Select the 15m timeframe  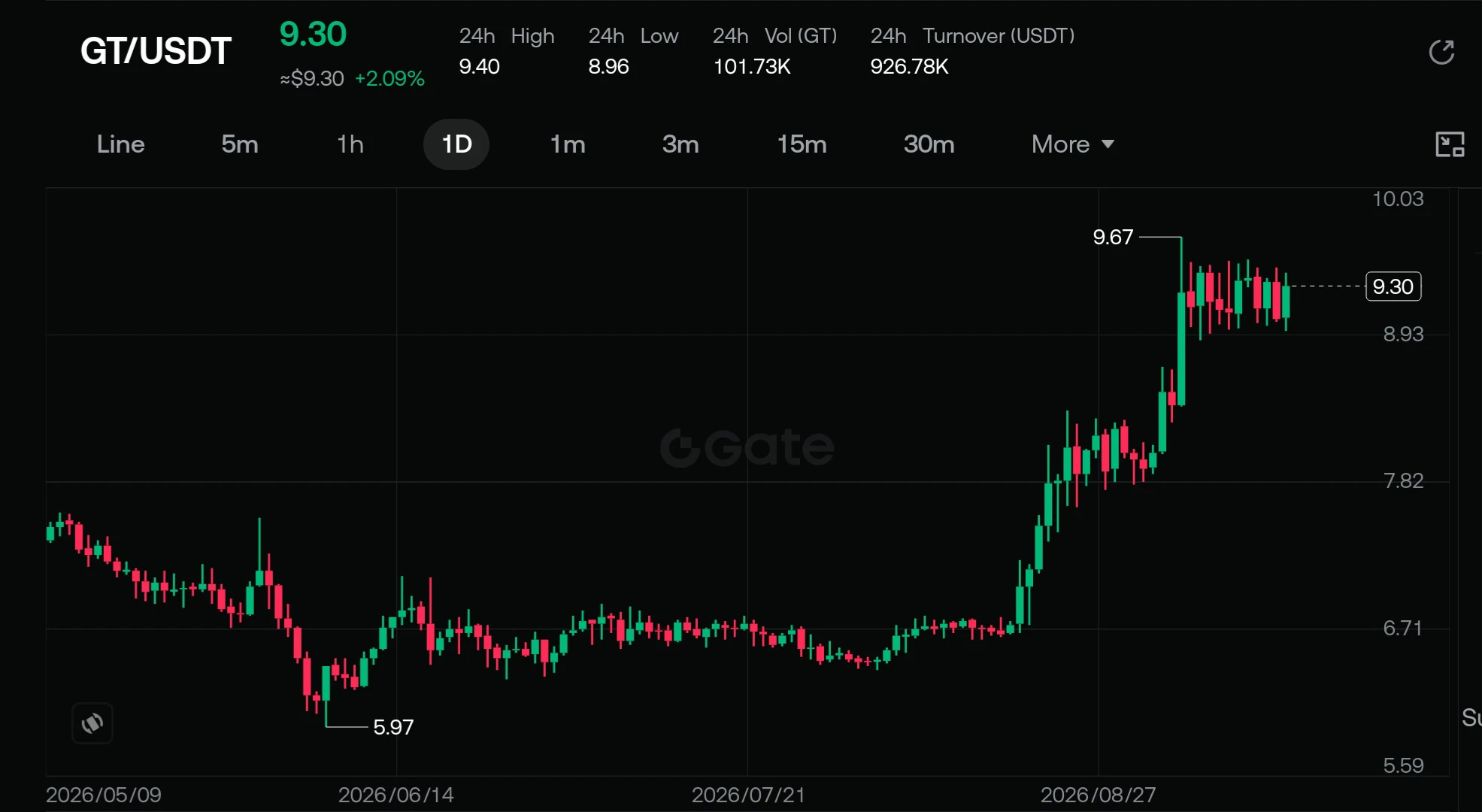click(x=802, y=144)
